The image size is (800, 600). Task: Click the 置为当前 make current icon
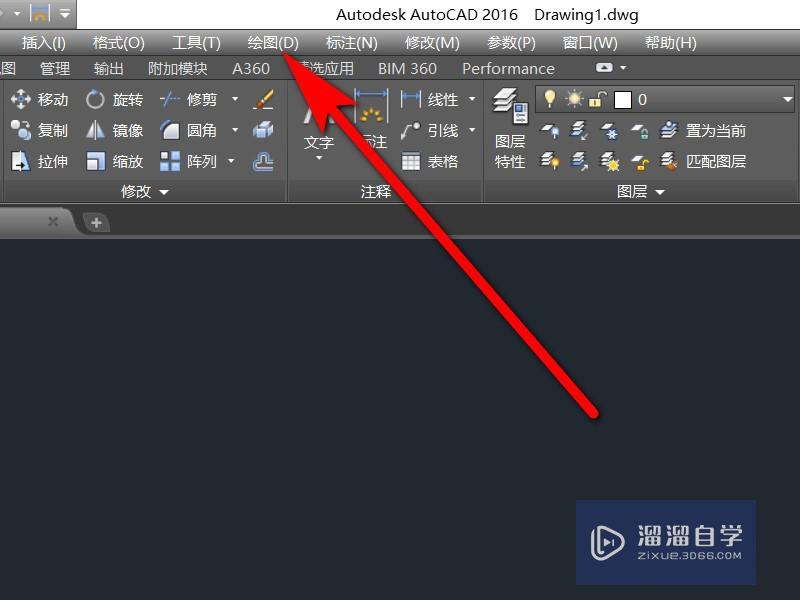[702, 131]
